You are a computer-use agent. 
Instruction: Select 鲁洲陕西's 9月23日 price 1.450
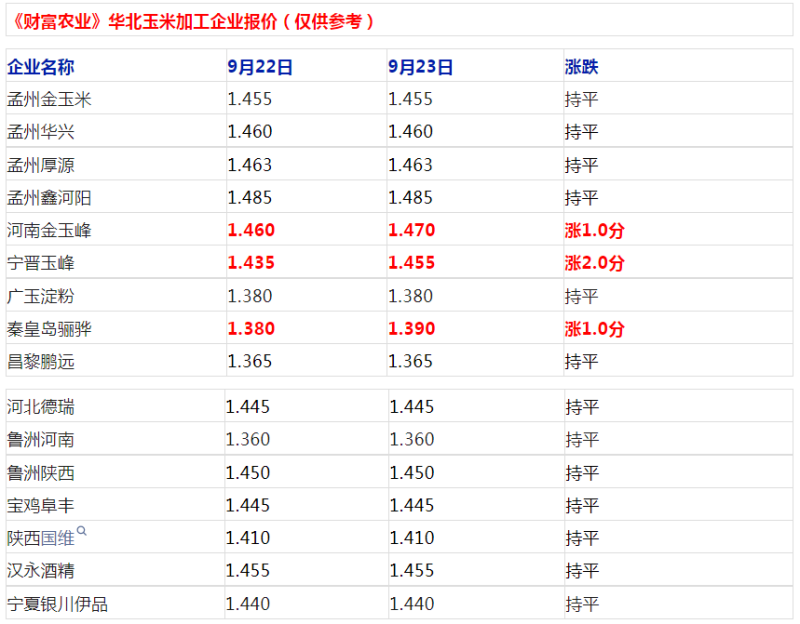click(412, 472)
